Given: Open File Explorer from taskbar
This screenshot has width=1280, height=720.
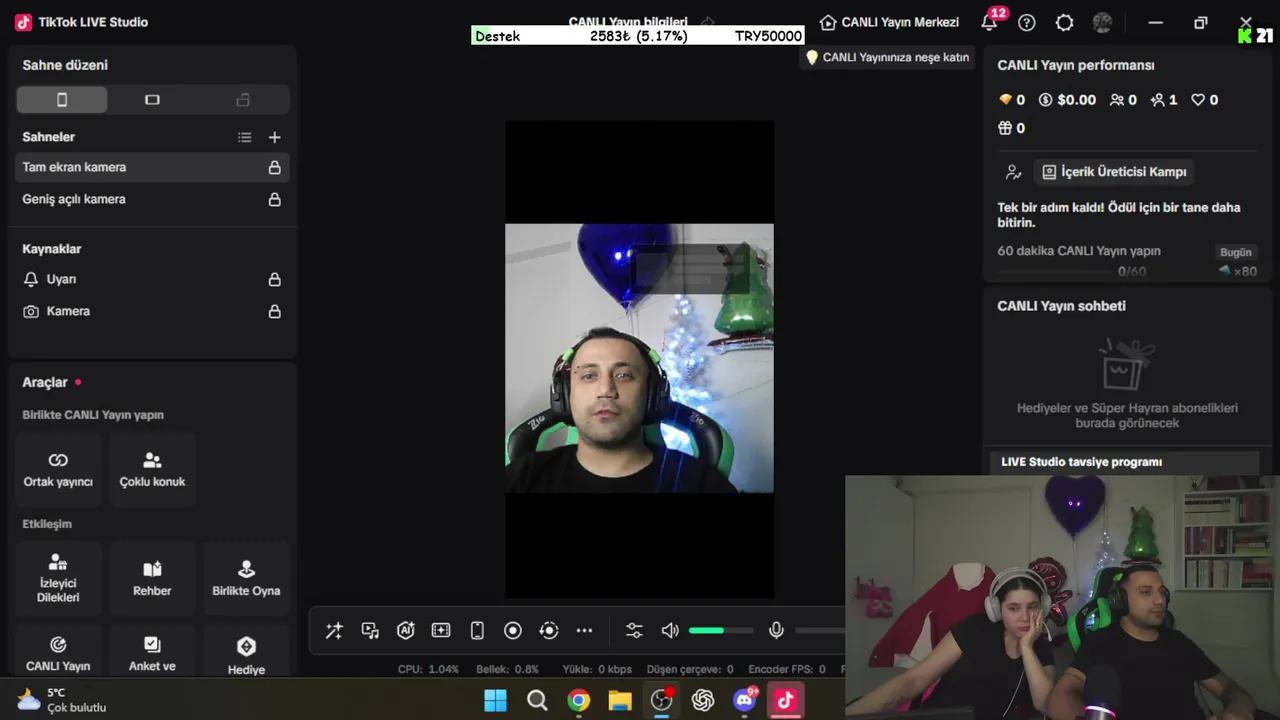Looking at the screenshot, I should pyautogui.click(x=620, y=700).
